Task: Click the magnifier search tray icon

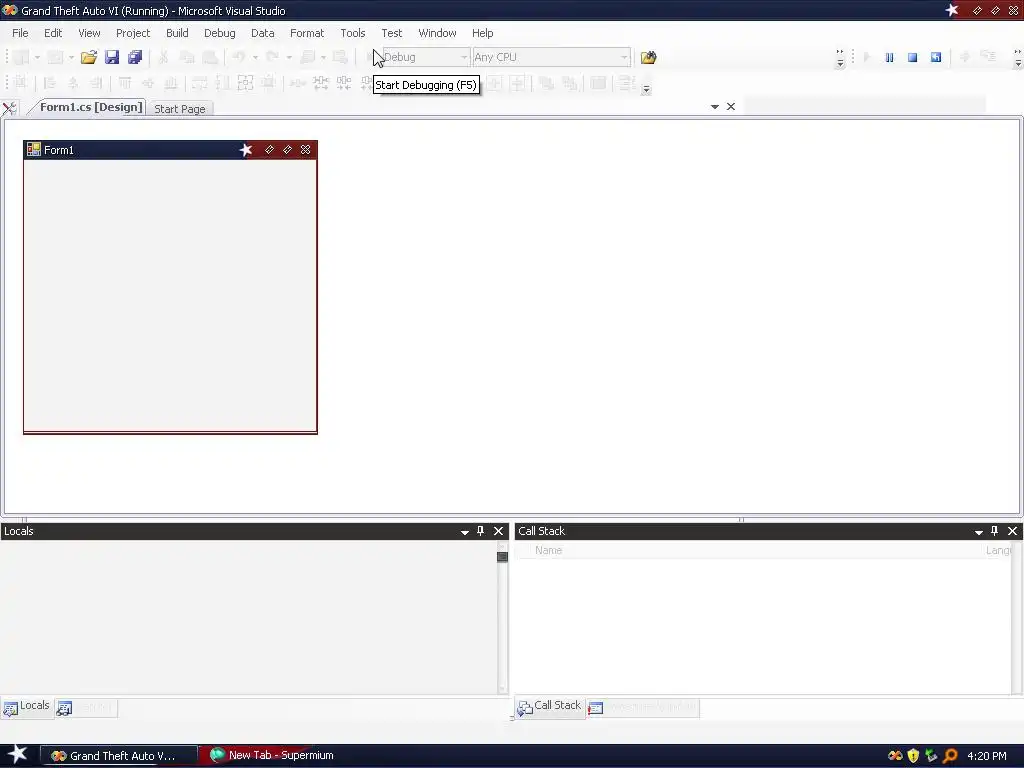Action: pos(950,756)
